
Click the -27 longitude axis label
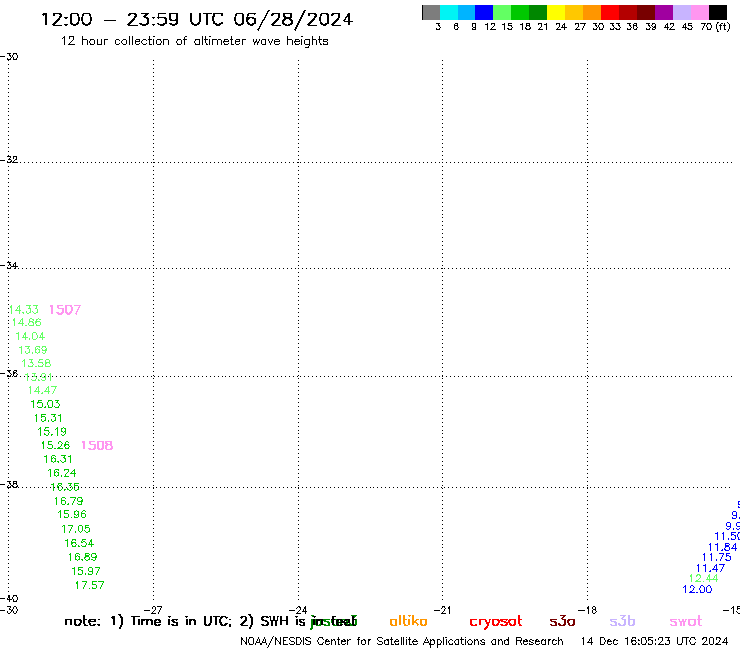point(153,610)
